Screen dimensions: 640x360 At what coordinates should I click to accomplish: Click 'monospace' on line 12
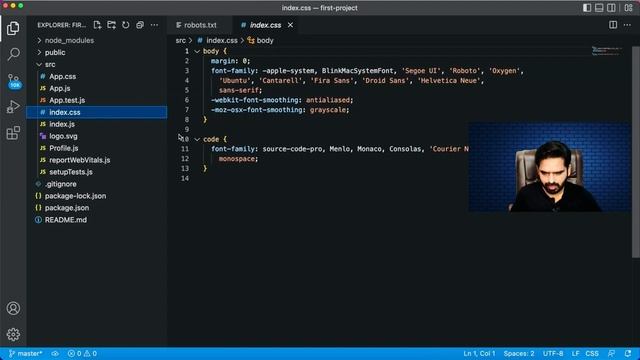coord(237,159)
